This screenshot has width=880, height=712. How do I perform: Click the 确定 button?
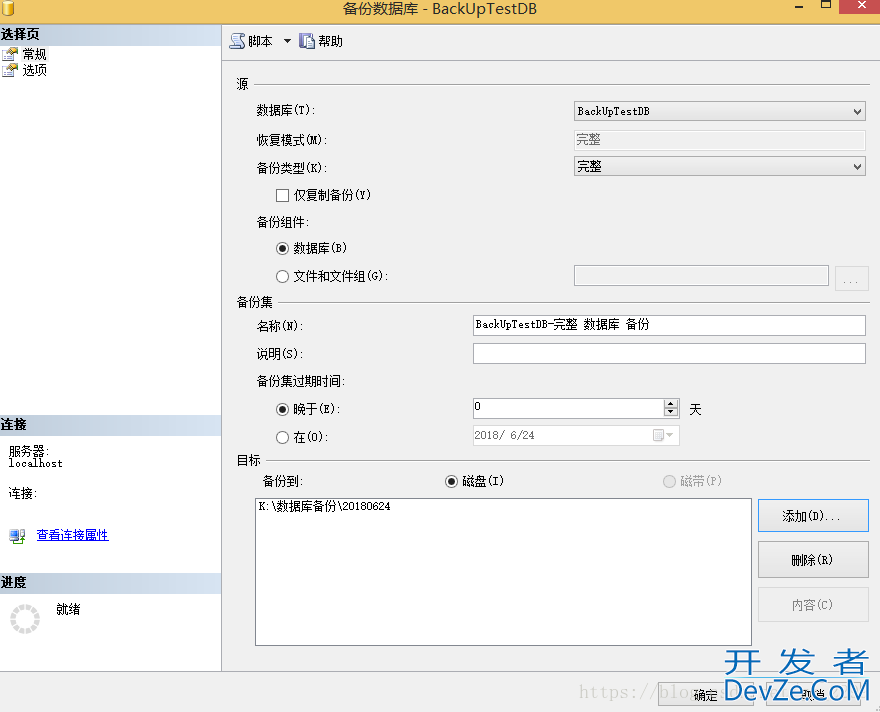coord(705,695)
